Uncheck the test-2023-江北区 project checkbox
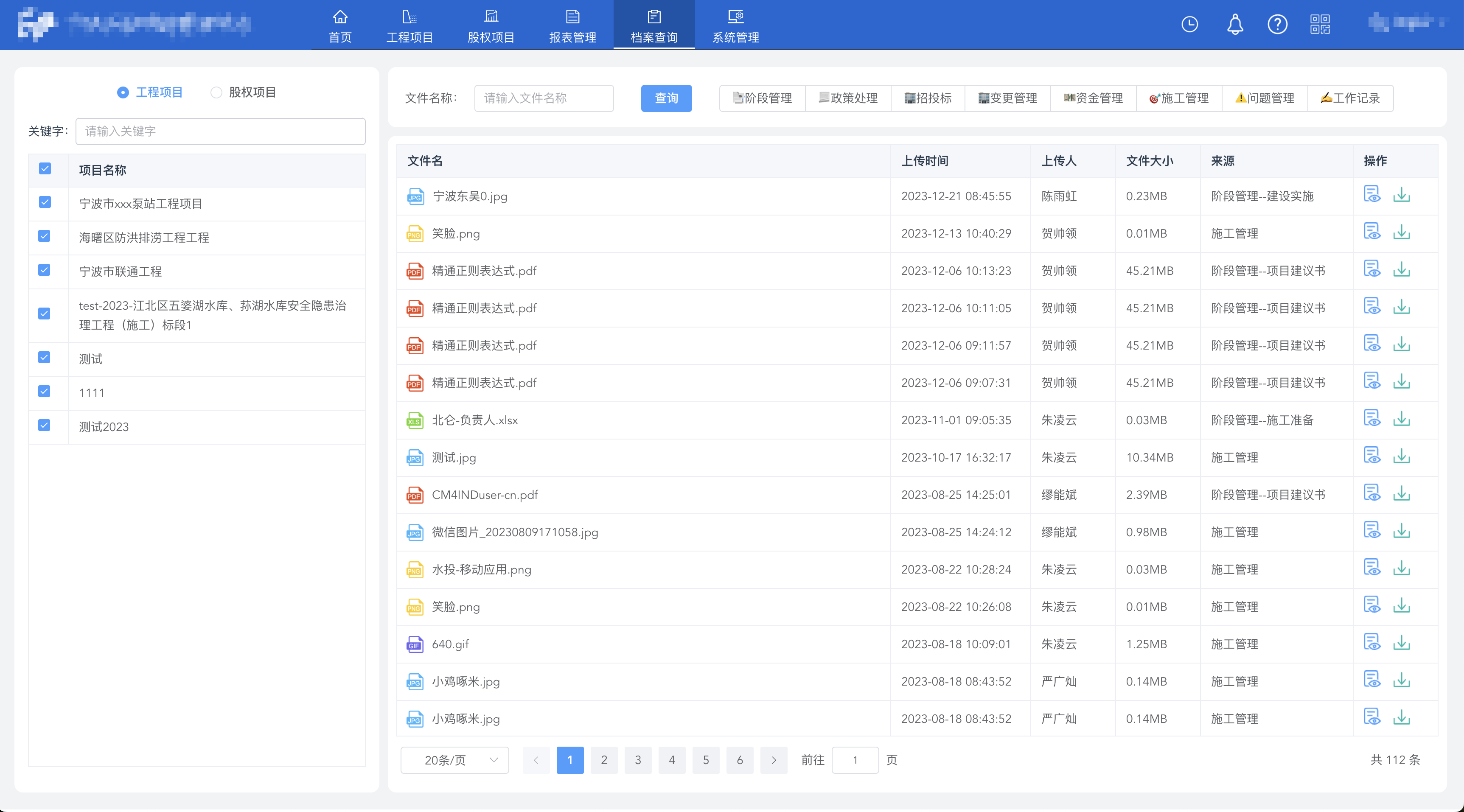This screenshot has width=1464, height=812. [x=44, y=314]
